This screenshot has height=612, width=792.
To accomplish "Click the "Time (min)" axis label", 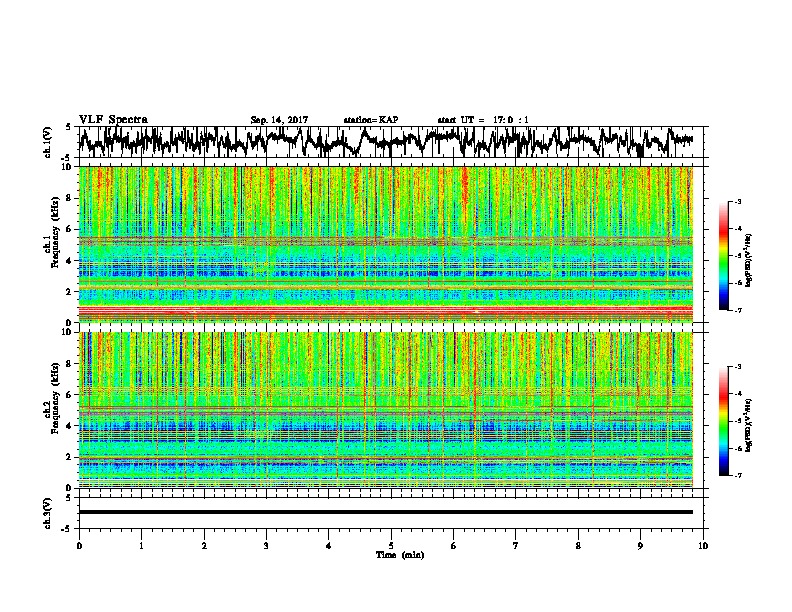I will pos(400,555).
